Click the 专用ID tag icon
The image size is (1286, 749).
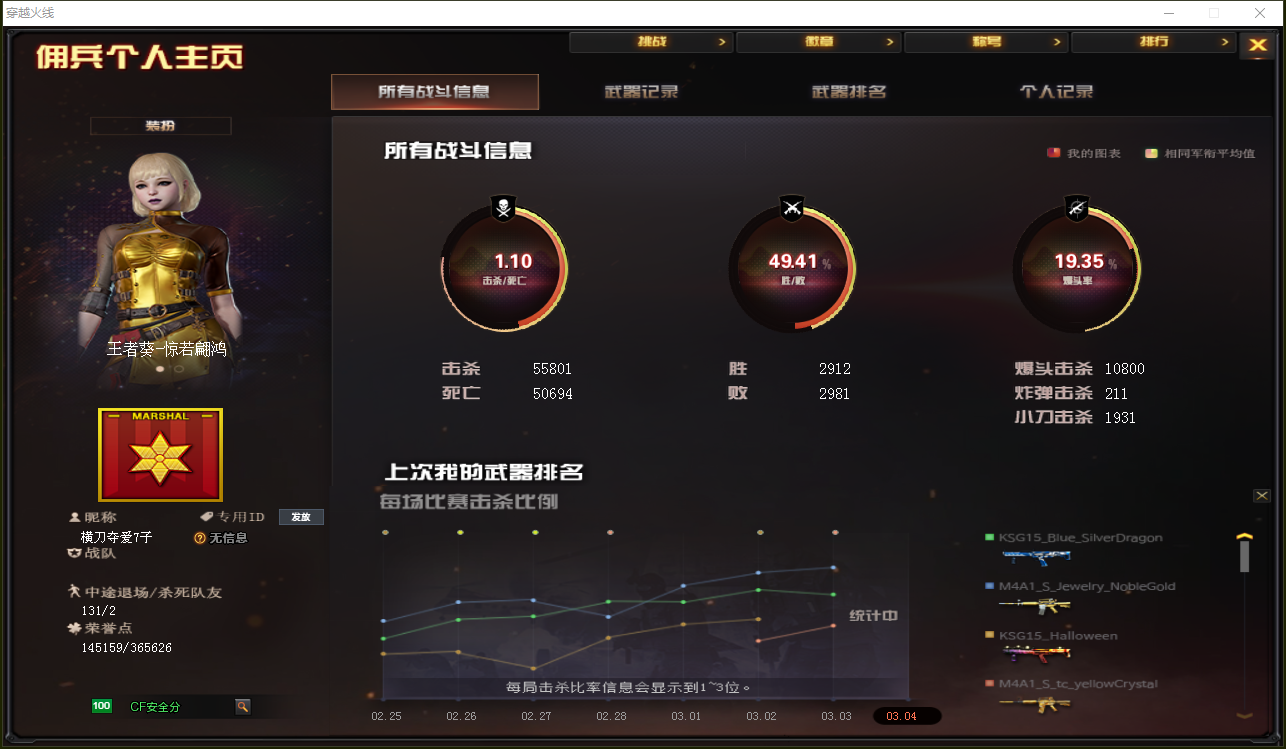[206, 517]
